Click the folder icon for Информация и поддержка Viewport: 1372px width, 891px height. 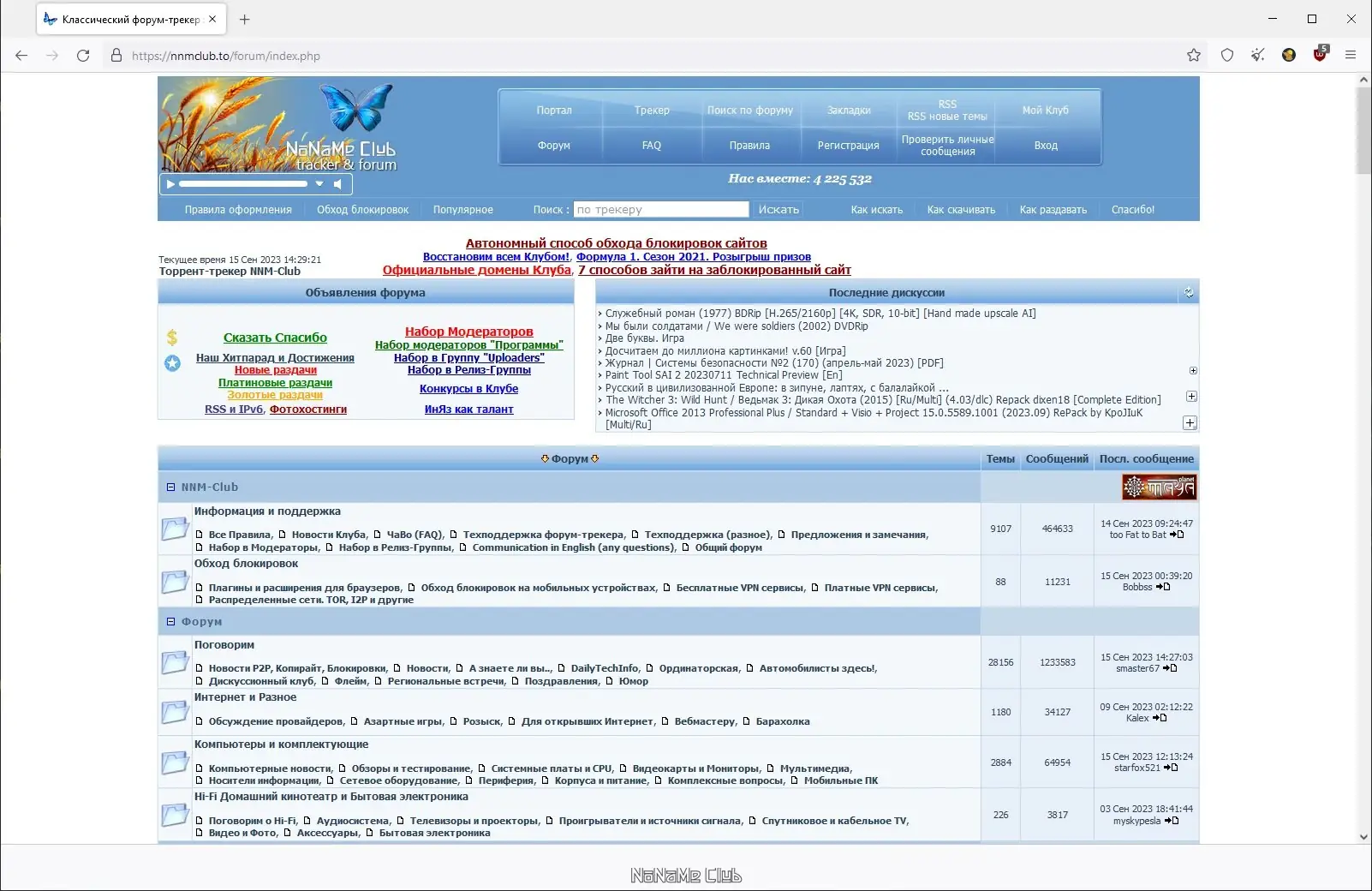point(175,529)
